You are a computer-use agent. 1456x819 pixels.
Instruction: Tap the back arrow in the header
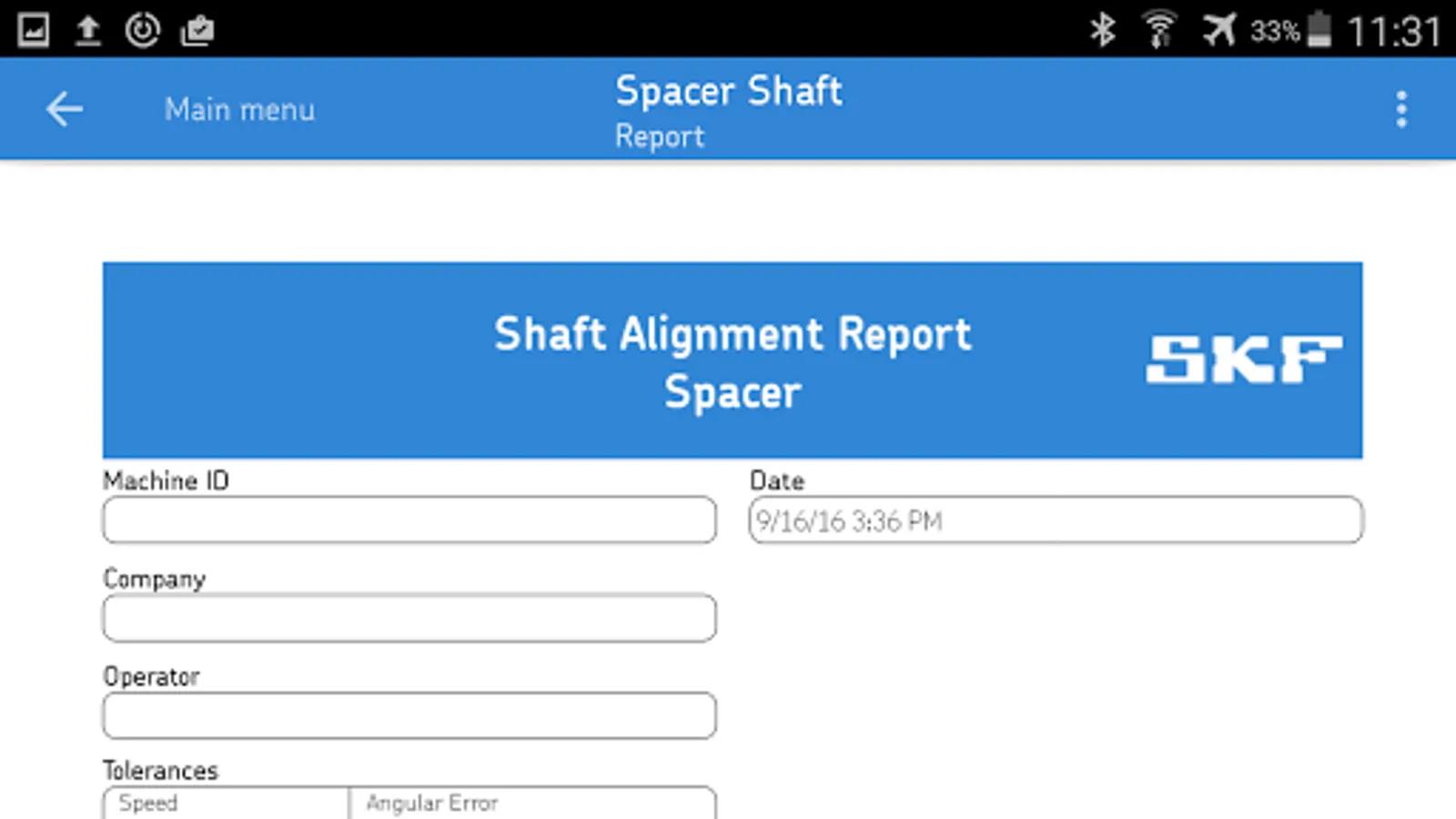pyautogui.click(x=65, y=109)
